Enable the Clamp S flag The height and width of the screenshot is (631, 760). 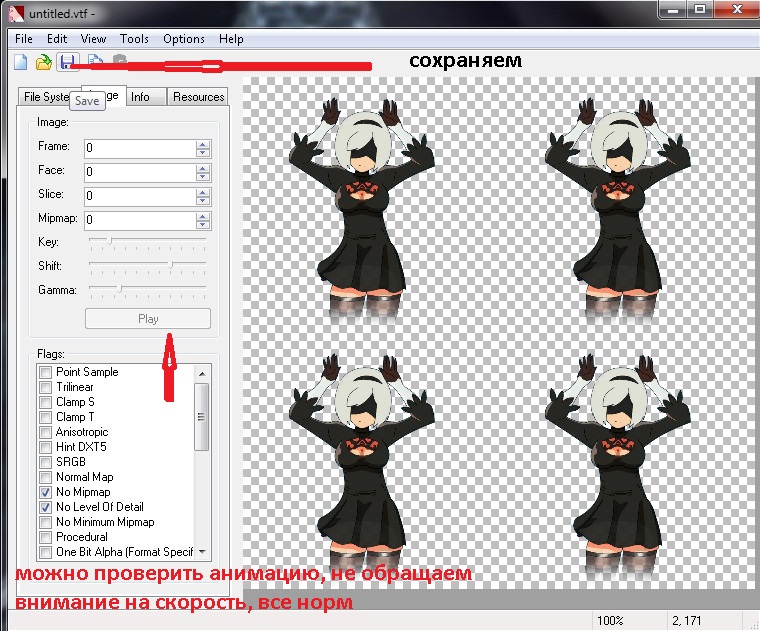click(46, 402)
